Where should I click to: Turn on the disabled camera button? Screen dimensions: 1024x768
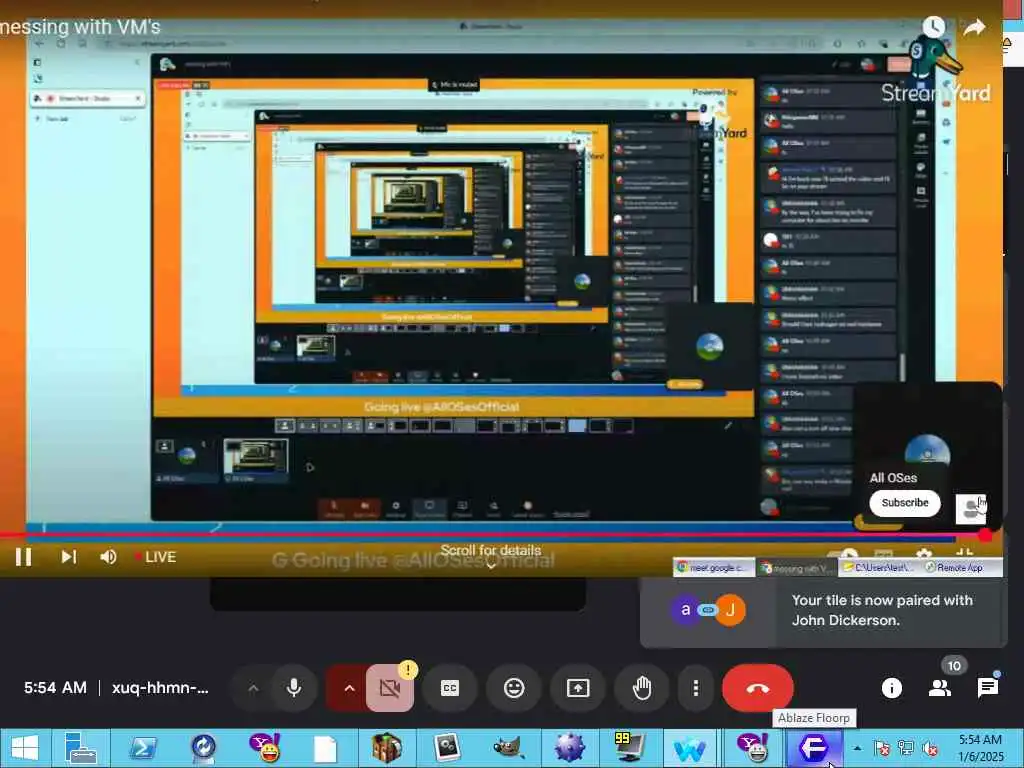(x=390, y=688)
